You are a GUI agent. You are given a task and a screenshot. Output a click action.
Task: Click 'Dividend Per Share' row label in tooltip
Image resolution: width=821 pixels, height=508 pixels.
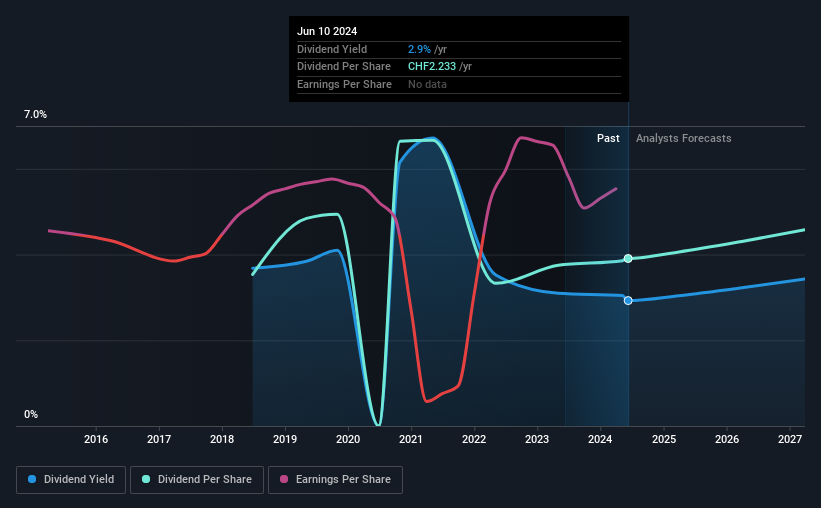[x=343, y=67]
